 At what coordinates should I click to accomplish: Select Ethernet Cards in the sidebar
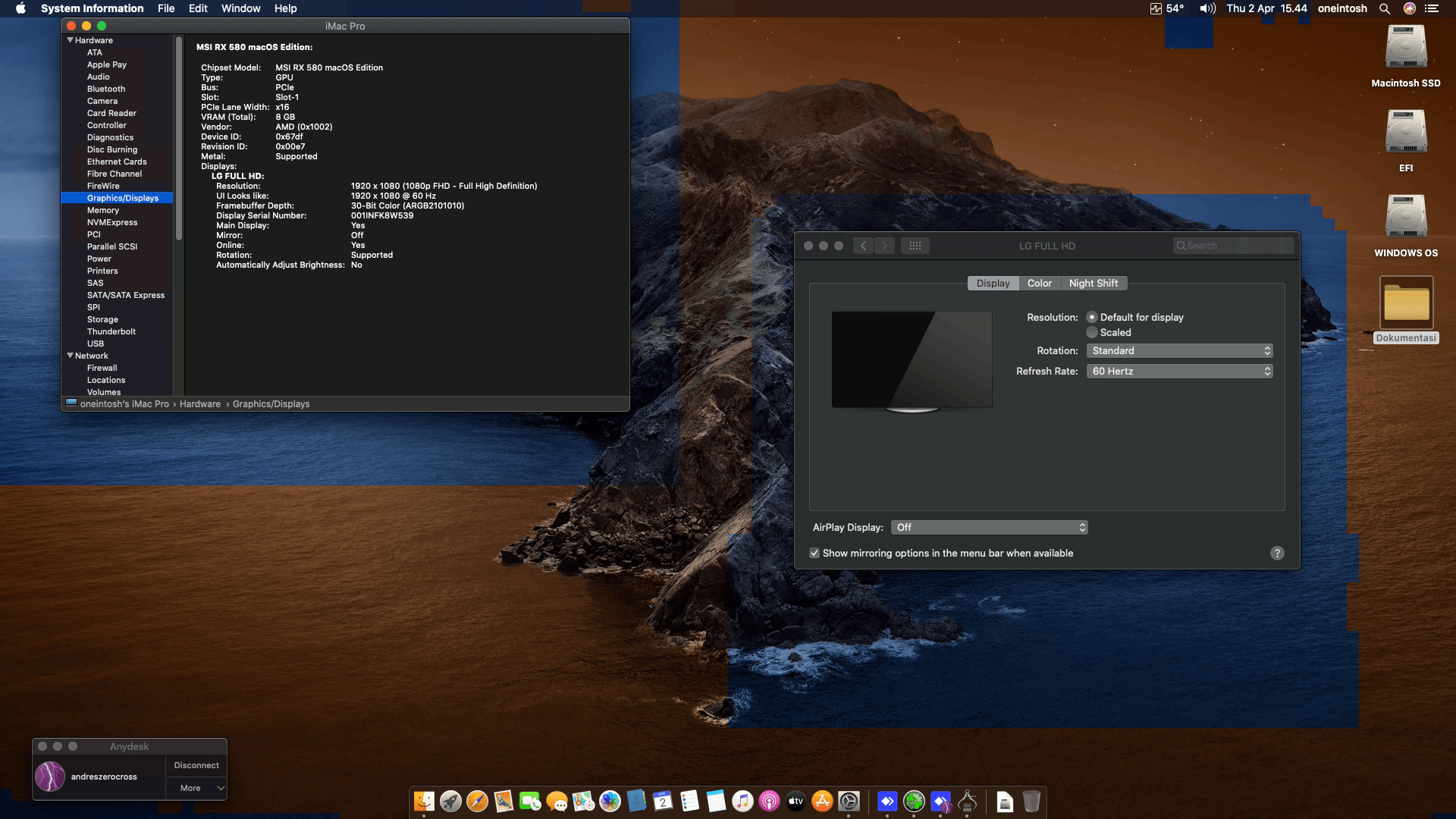[x=117, y=162]
